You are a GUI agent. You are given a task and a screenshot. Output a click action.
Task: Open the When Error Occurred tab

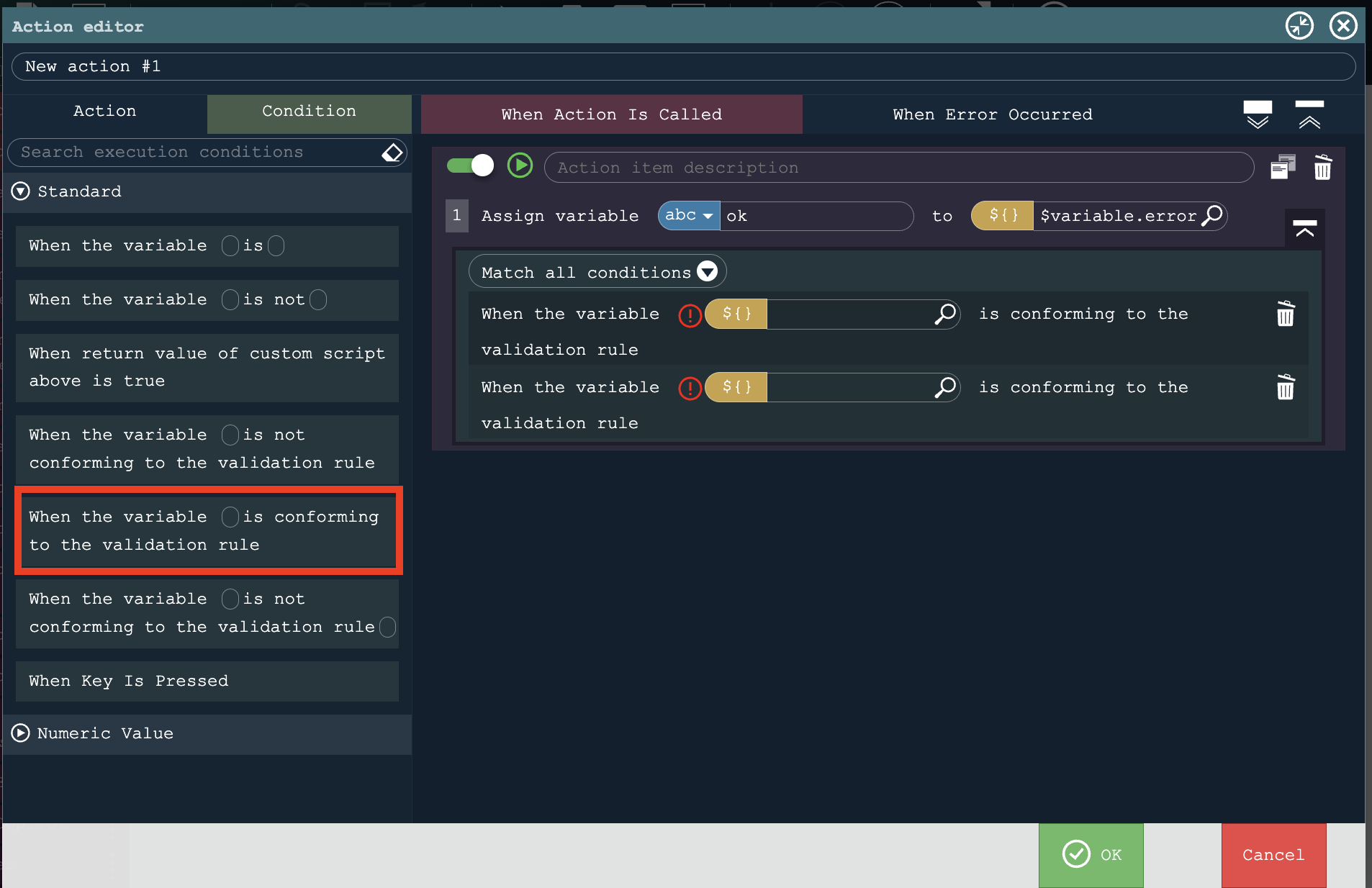tap(992, 115)
